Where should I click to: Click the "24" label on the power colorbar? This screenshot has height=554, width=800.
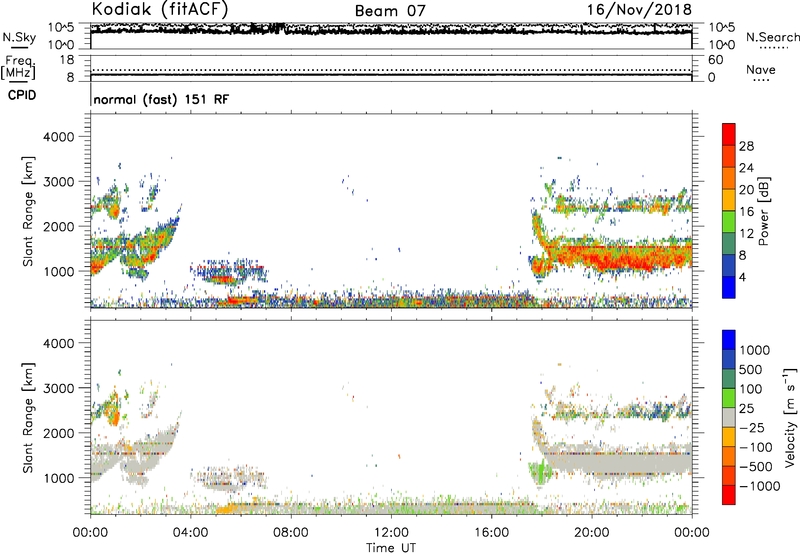pyautogui.click(x=746, y=168)
